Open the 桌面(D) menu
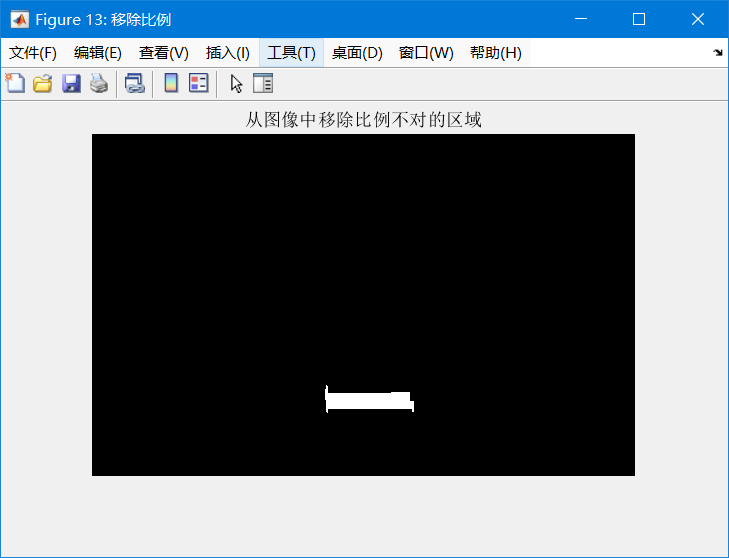Image resolution: width=729 pixels, height=558 pixels. (357, 53)
